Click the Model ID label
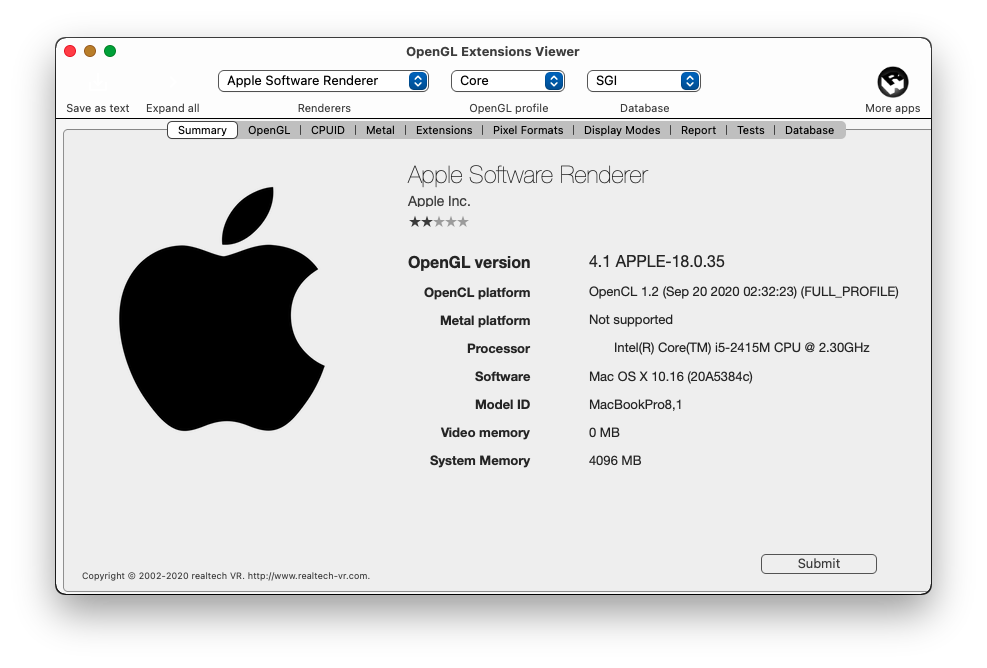The width and height of the screenshot is (987, 668). 502,405
